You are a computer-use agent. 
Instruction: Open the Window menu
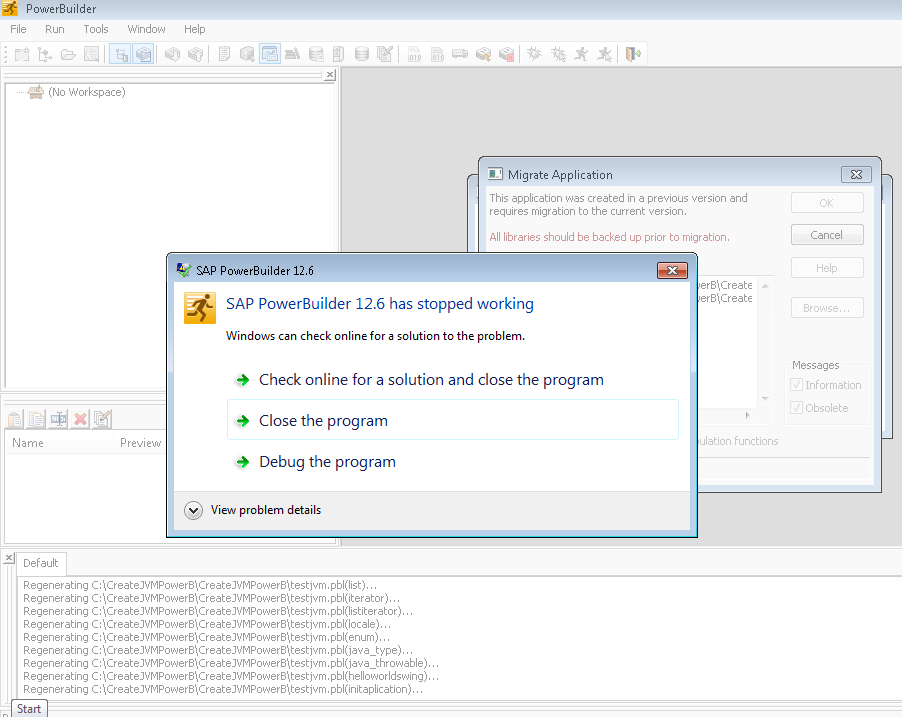point(146,29)
